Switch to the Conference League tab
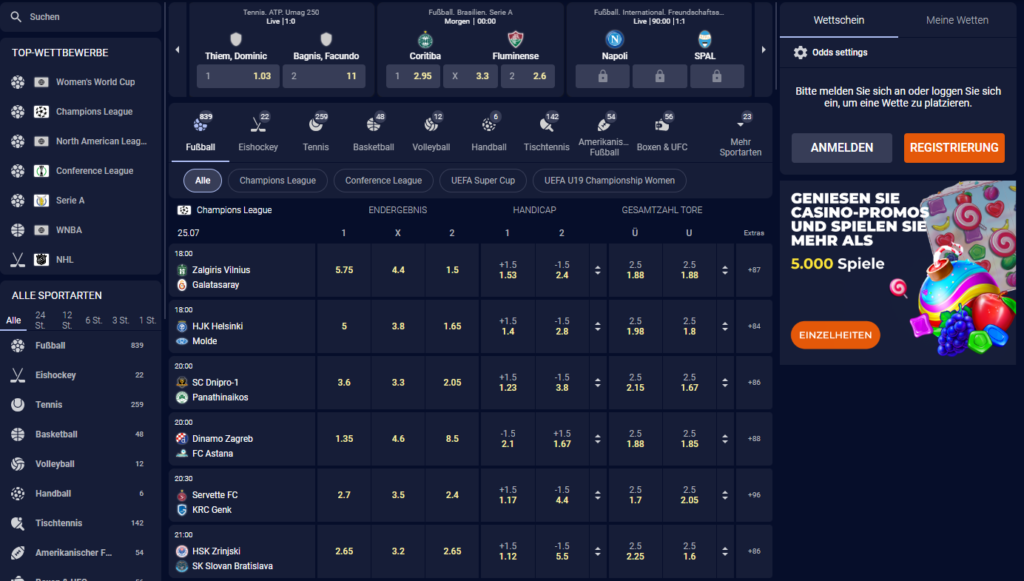The height and width of the screenshot is (581, 1024). coord(383,181)
